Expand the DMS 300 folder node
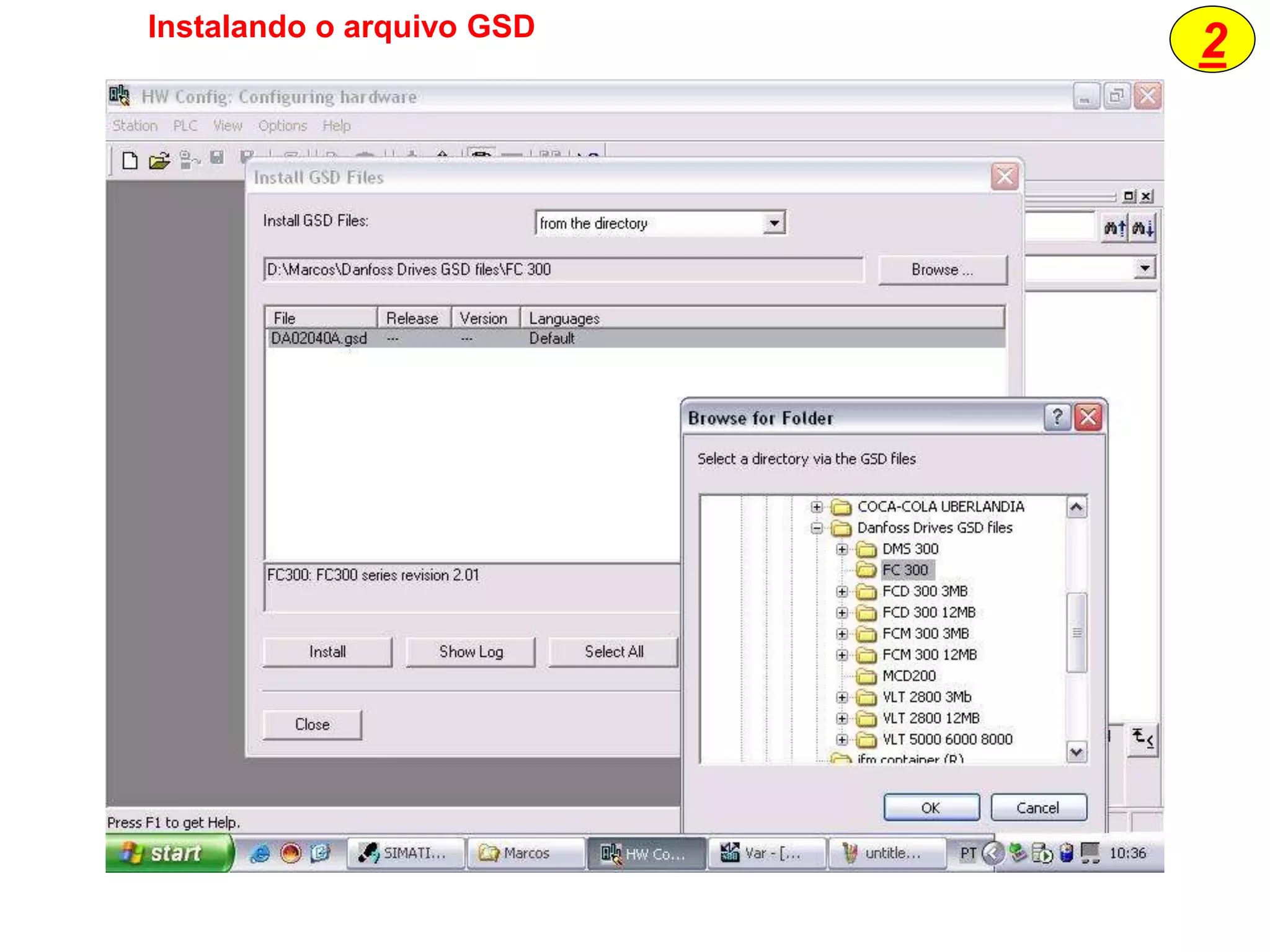Image resolution: width=1270 pixels, height=952 pixels. point(841,549)
